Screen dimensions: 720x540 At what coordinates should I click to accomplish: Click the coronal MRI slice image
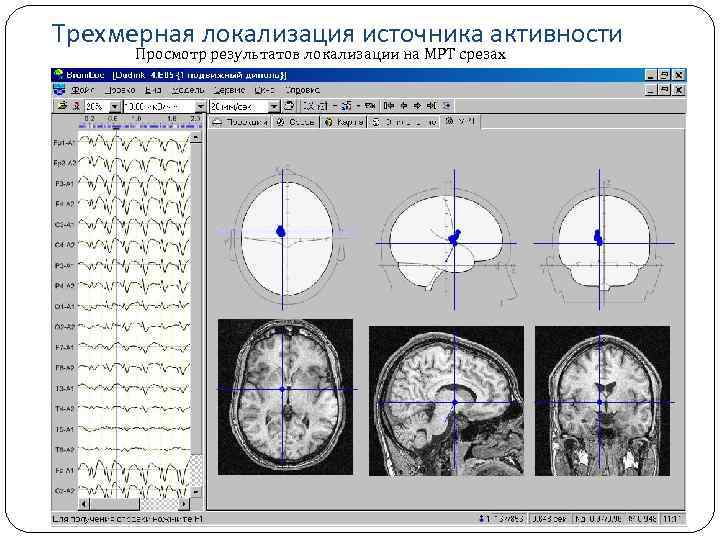(602, 401)
